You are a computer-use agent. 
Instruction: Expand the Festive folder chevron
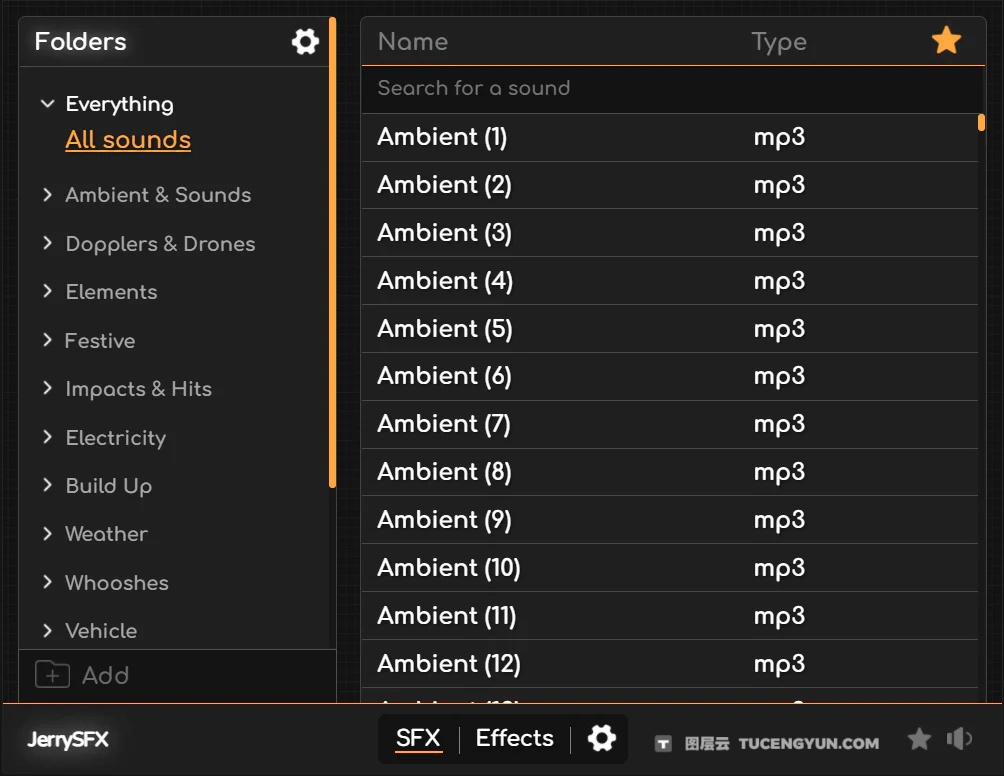47,340
